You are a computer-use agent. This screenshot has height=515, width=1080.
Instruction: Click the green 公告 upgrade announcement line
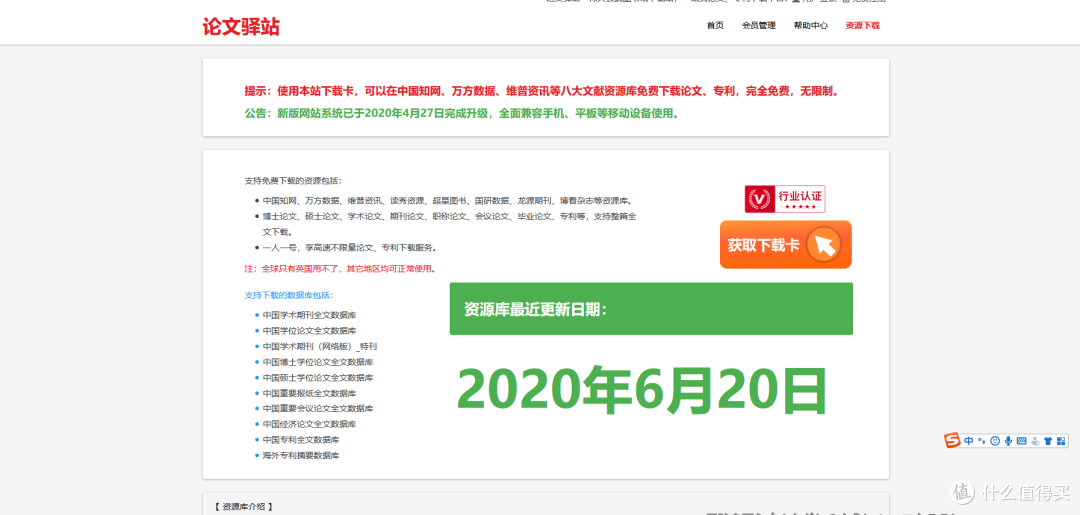tap(462, 114)
